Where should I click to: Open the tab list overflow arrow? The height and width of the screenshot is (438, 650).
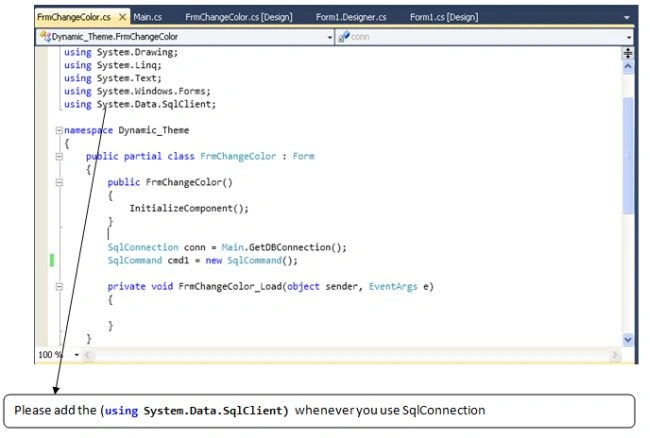coord(626,17)
